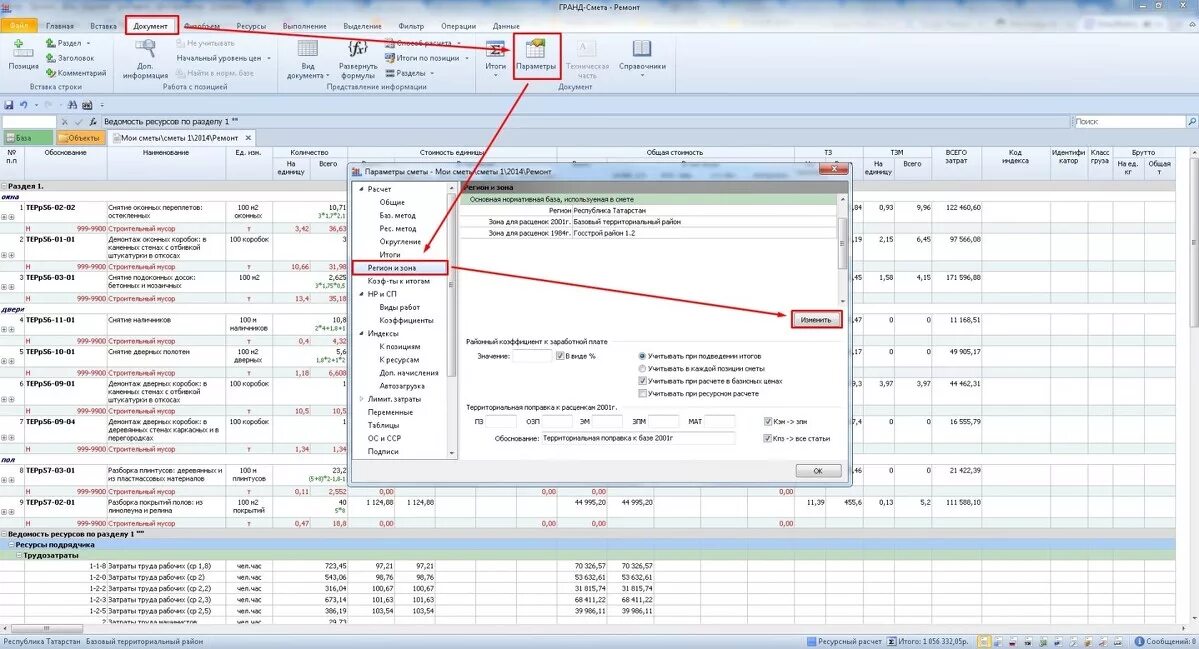
Task: Collapse the Расчет tree node
Action: tap(362, 189)
